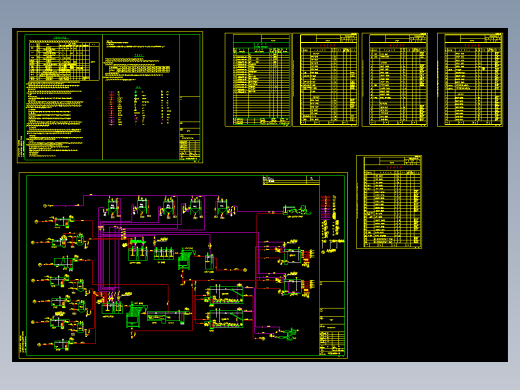Select the last hopper tank in top row
Viewport: 520px width, 390px height.
[221, 207]
